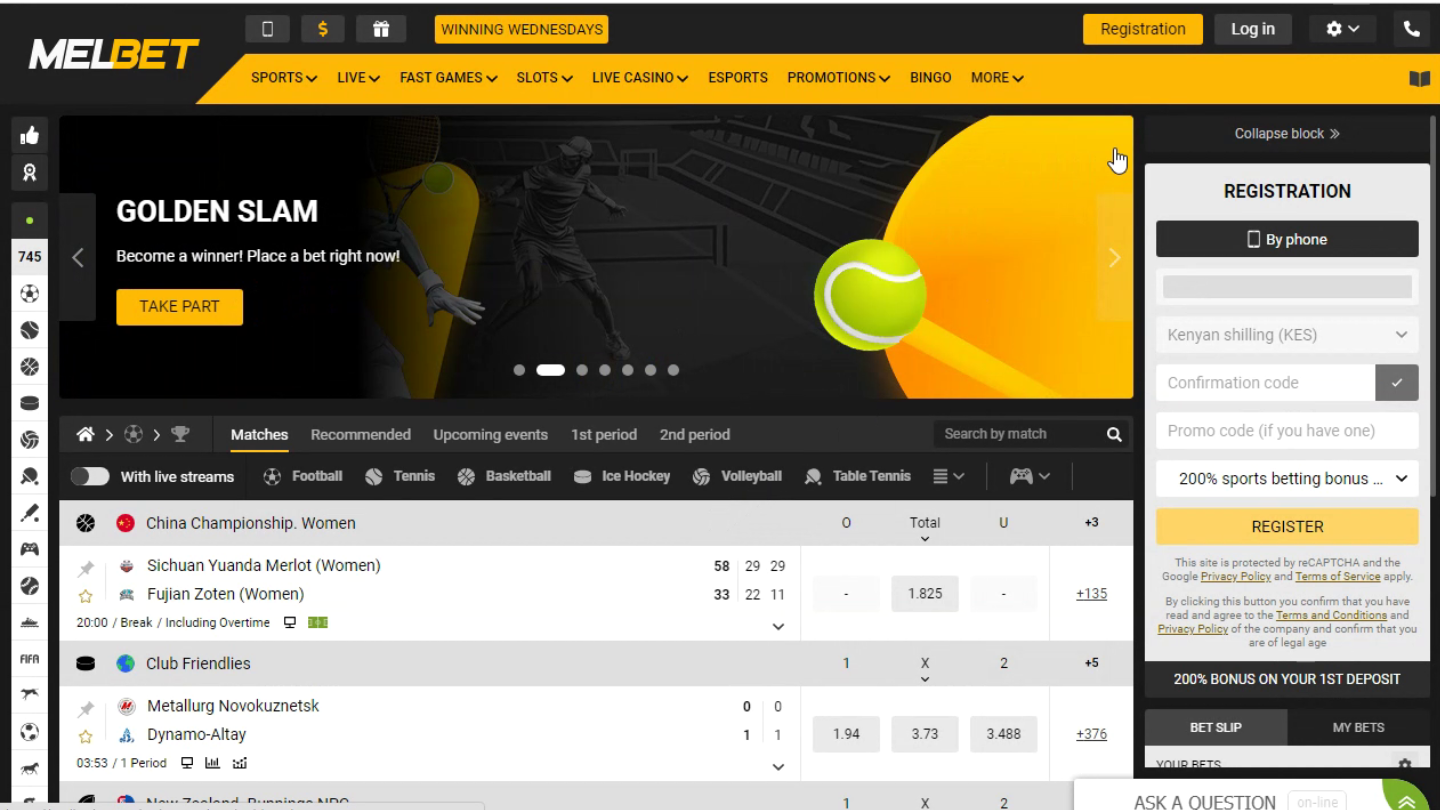The width and height of the screenshot is (1440, 810).
Task: Pin the Metallurg Novokuznetsk match
Action: [x=86, y=708]
